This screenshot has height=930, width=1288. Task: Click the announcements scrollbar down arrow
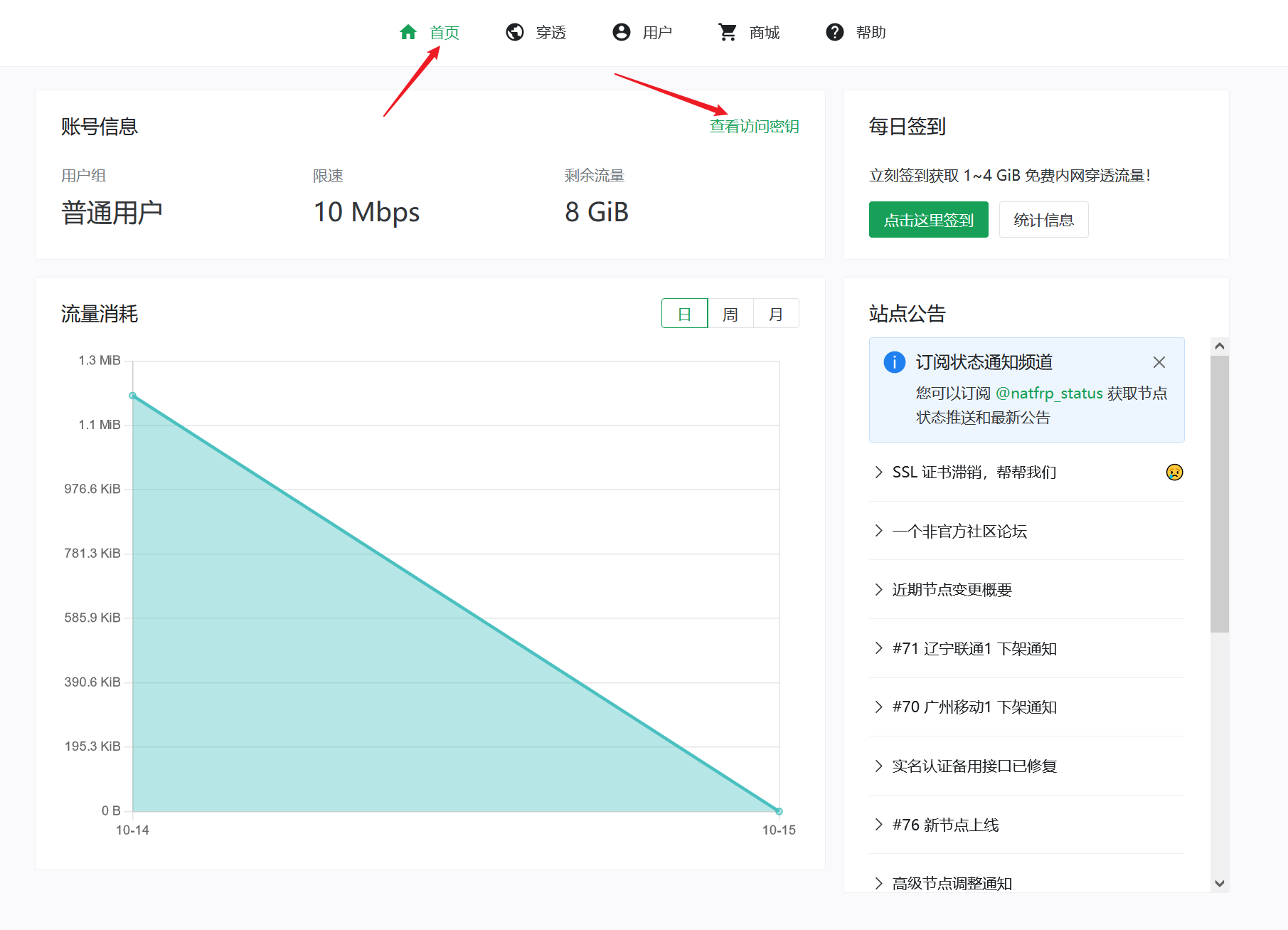pyautogui.click(x=1220, y=883)
